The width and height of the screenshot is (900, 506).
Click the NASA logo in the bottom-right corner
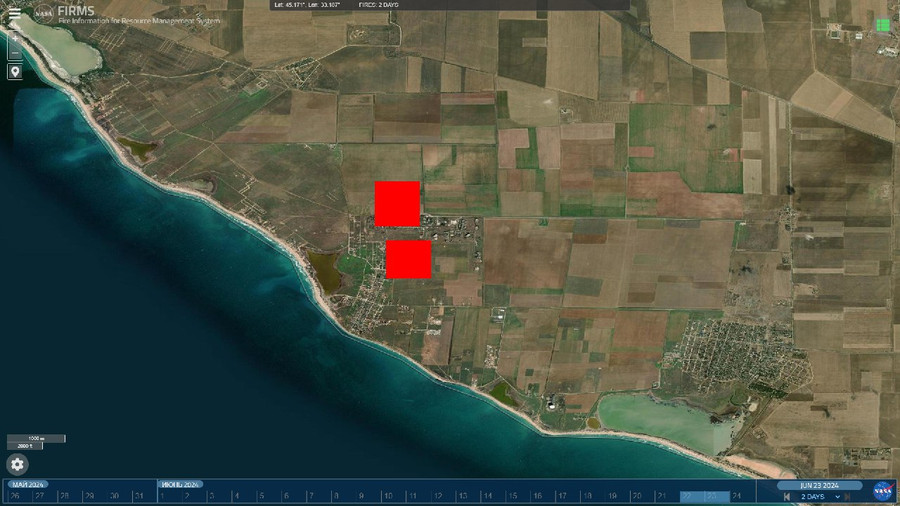883,490
